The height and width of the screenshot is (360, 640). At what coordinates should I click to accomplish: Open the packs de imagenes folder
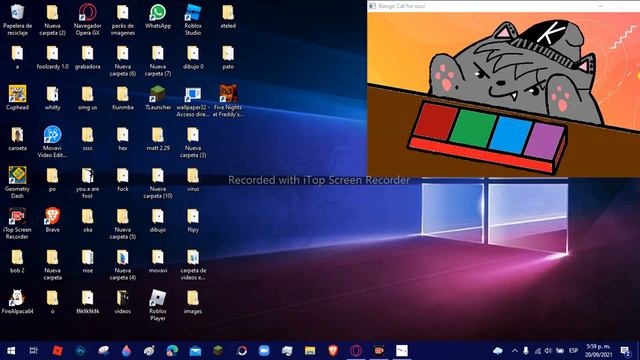[x=122, y=20]
